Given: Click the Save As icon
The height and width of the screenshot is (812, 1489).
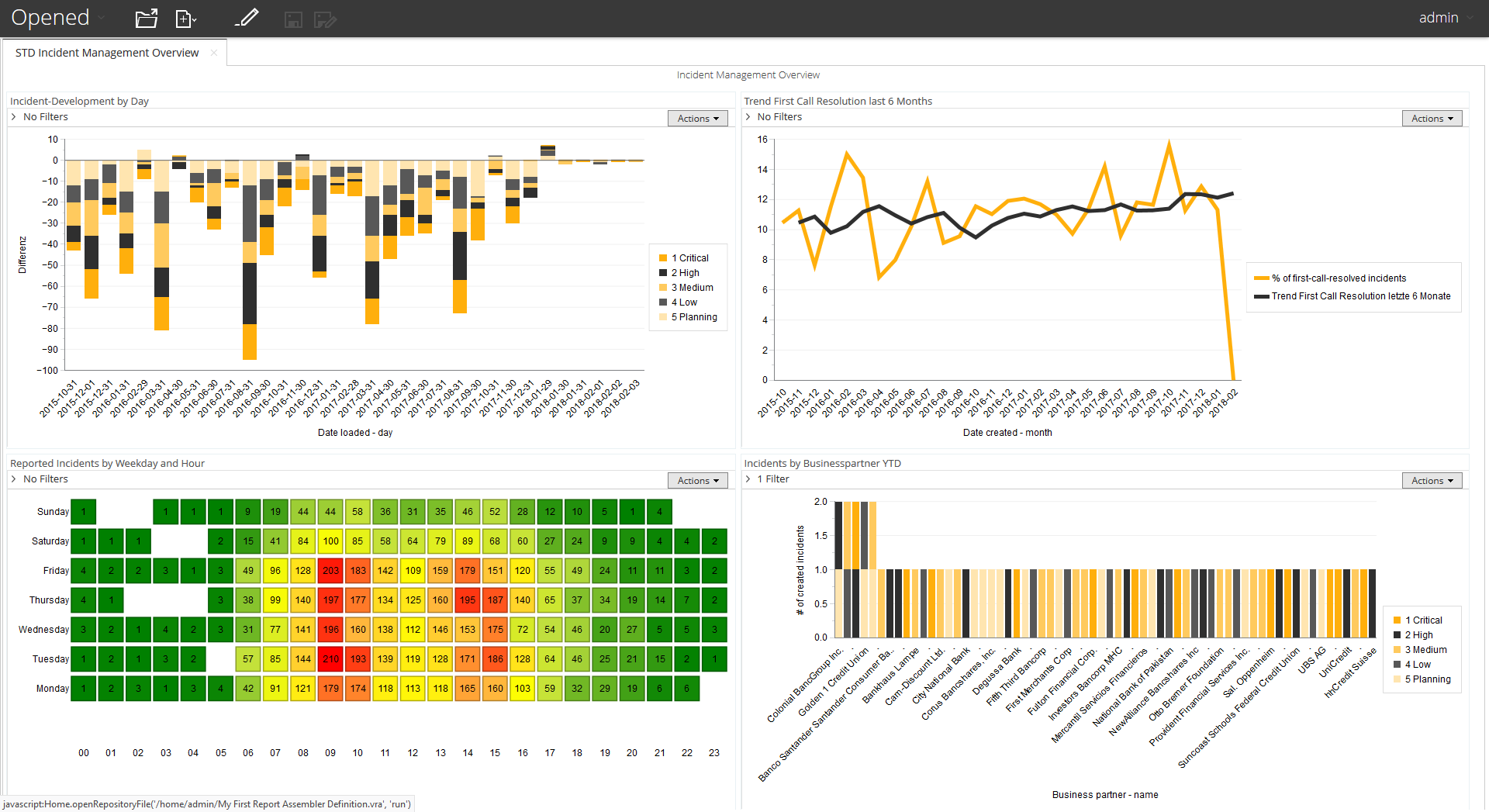Looking at the screenshot, I should (325, 19).
